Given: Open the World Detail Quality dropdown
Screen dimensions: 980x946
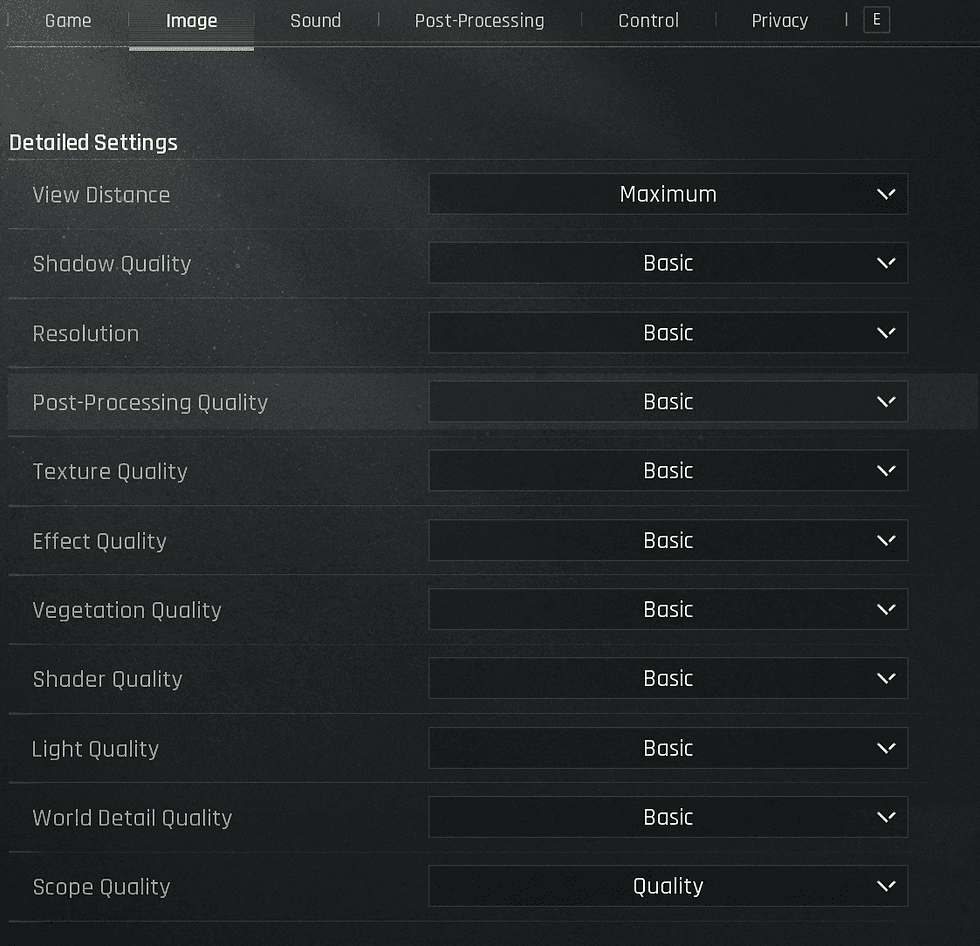Looking at the screenshot, I should pos(668,816).
